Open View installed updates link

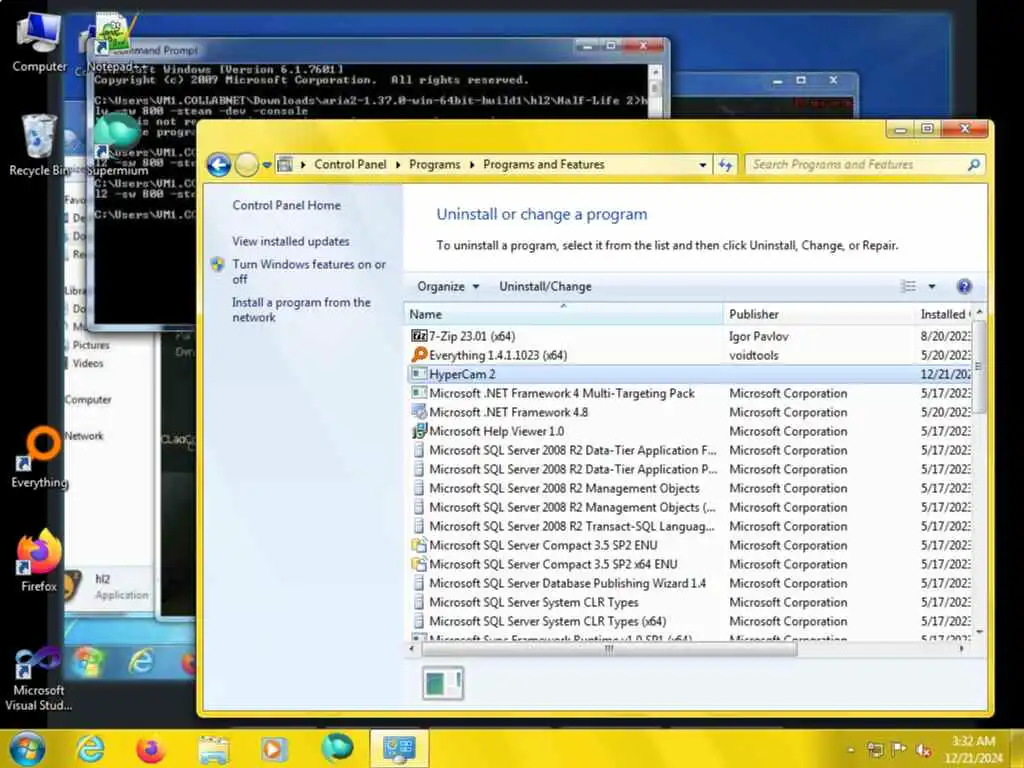coord(291,241)
